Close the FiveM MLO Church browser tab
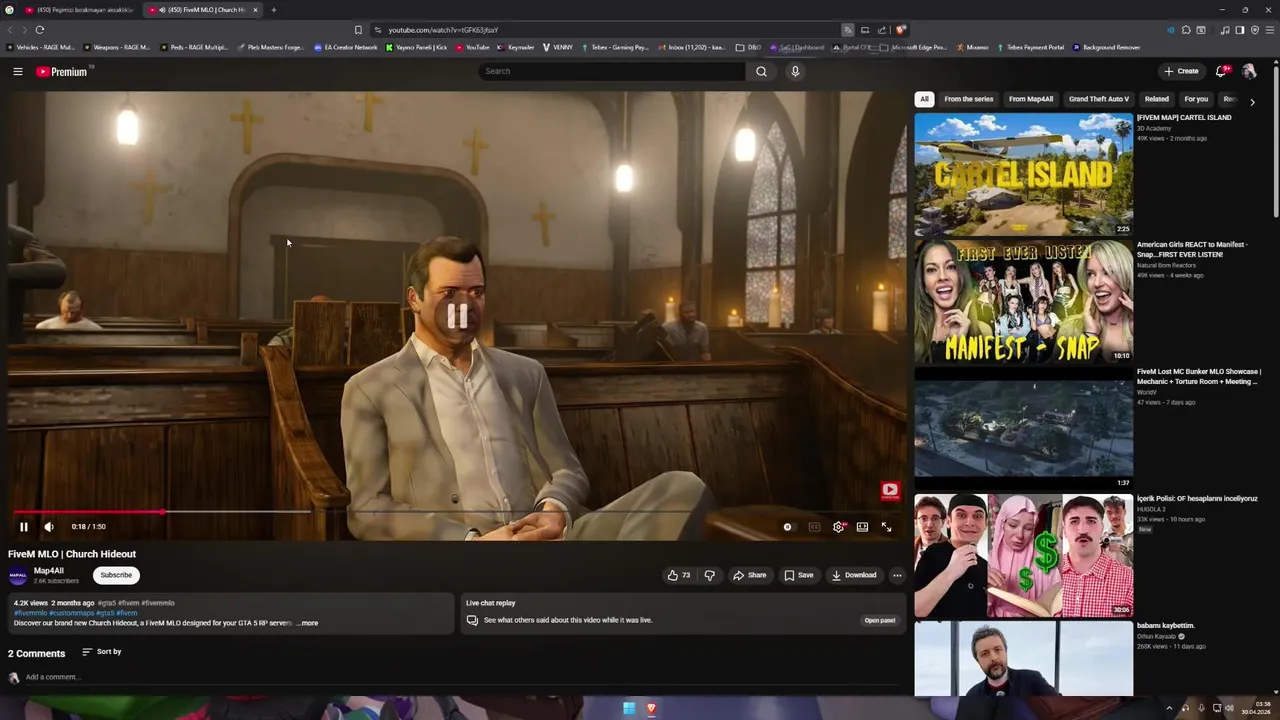The width and height of the screenshot is (1280, 720). pos(255,10)
